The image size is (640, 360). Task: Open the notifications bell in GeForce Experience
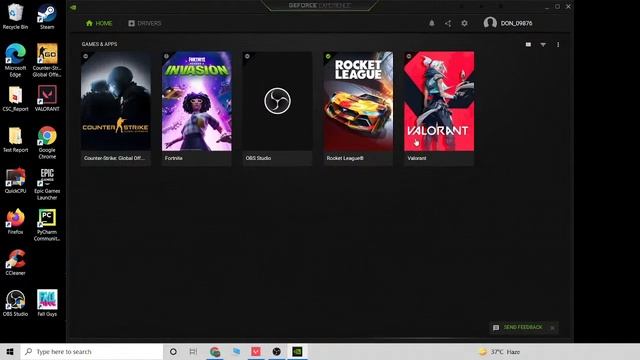coord(431,23)
